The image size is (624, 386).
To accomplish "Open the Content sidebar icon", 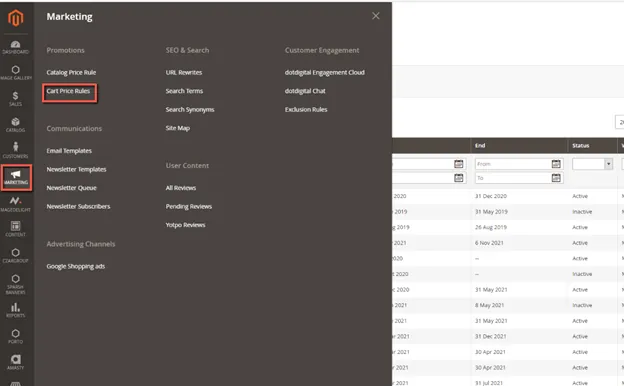I will pyautogui.click(x=16, y=229).
